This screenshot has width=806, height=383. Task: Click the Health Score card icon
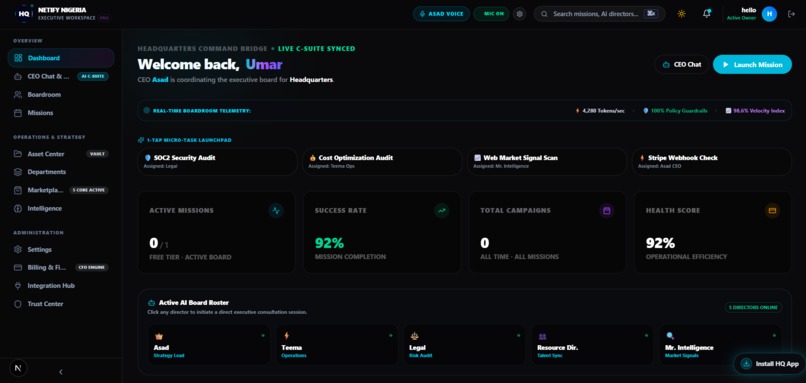pyautogui.click(x=772, y=210)
